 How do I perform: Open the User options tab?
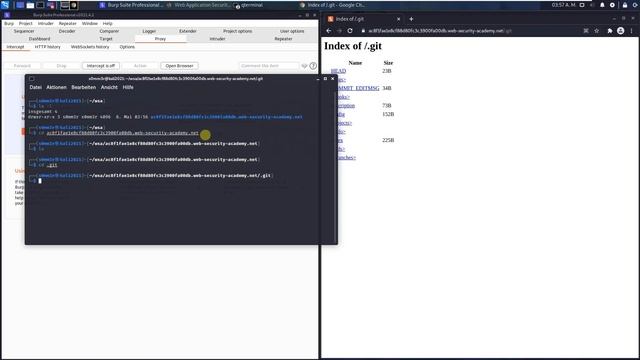pyautogui.click(x=292, y=31)
